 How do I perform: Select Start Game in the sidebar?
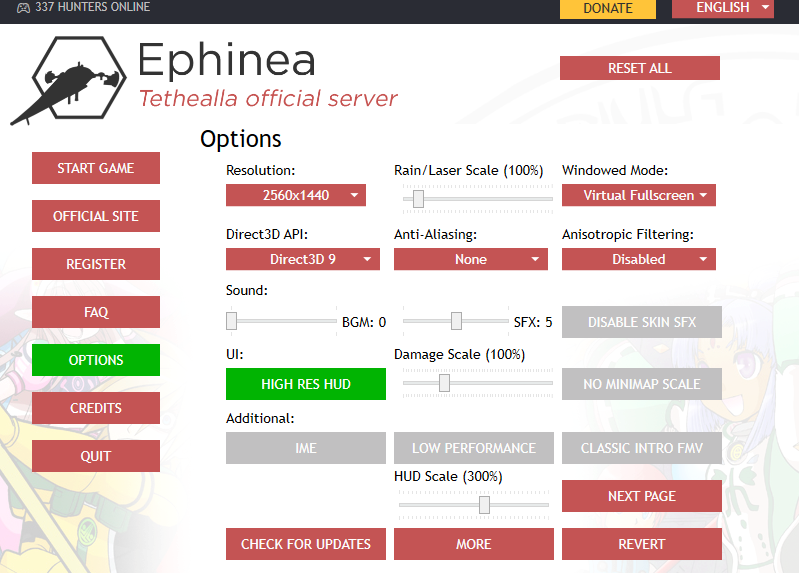[x=96, y=168]
